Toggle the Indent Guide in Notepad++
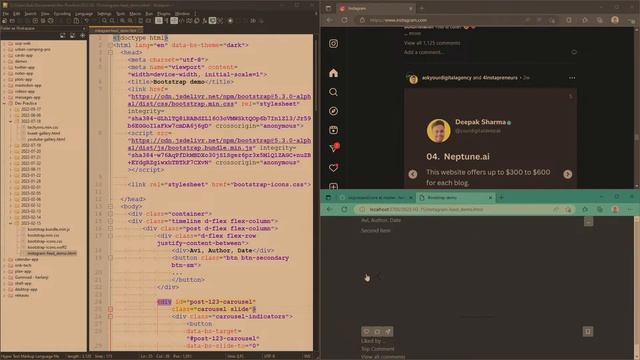The image size is (640, 360). tap(174, 21)
